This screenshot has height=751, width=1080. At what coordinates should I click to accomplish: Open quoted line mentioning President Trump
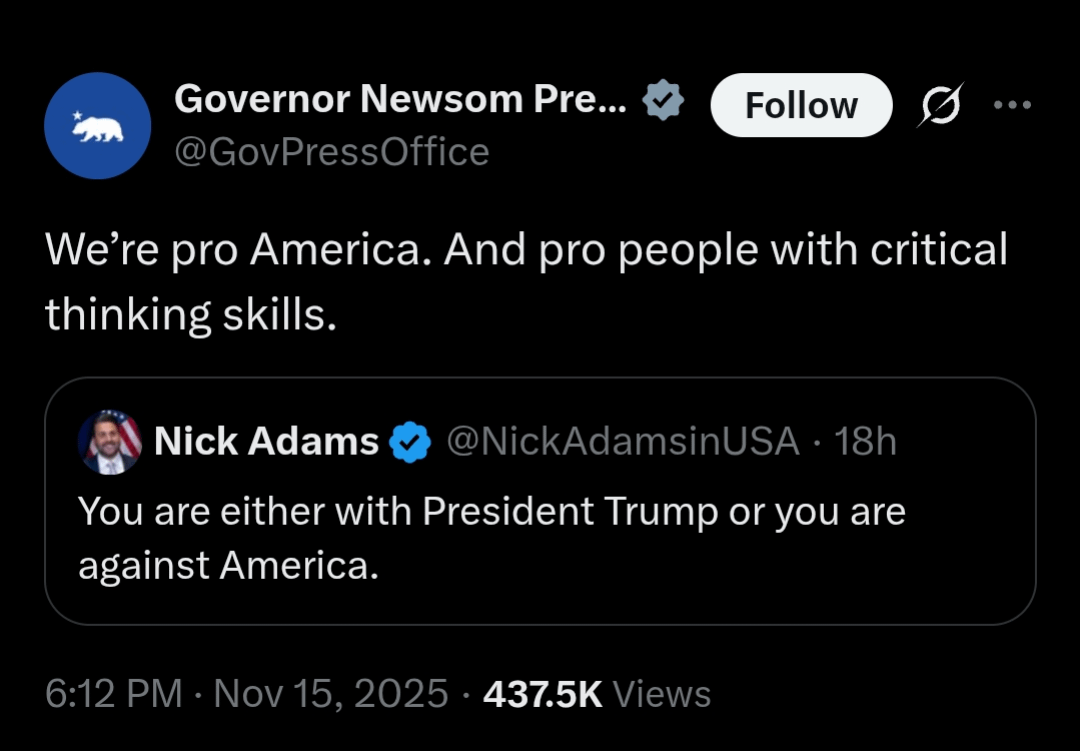pos(492,511)
